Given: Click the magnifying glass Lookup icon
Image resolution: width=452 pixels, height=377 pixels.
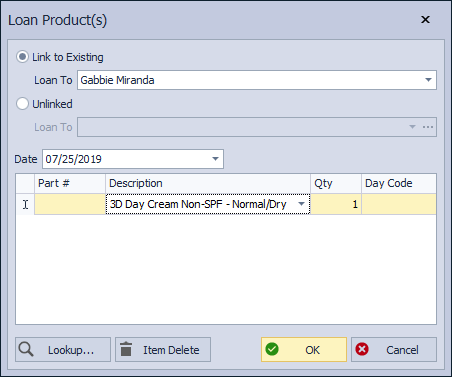Looking at the screenshot, I should click(26, 349).
